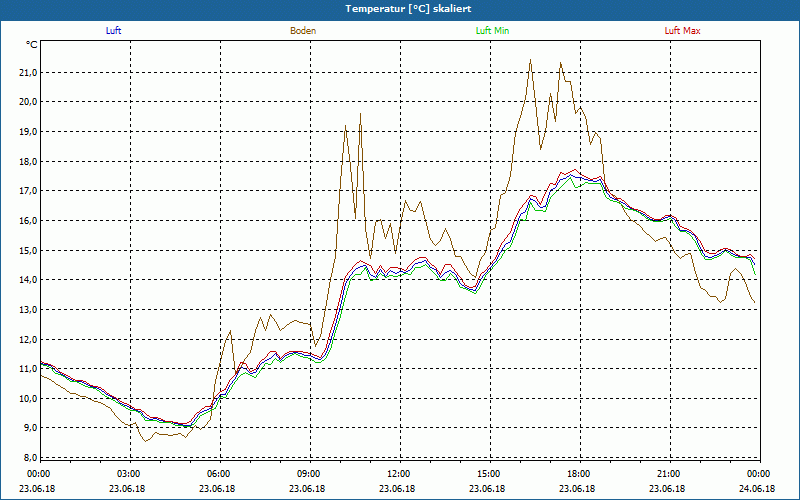Image resolution: width=800 pixels, height=500 pixels.
Task: Click the 8,0 y-axis tick label
Action: tap(27, 458)
